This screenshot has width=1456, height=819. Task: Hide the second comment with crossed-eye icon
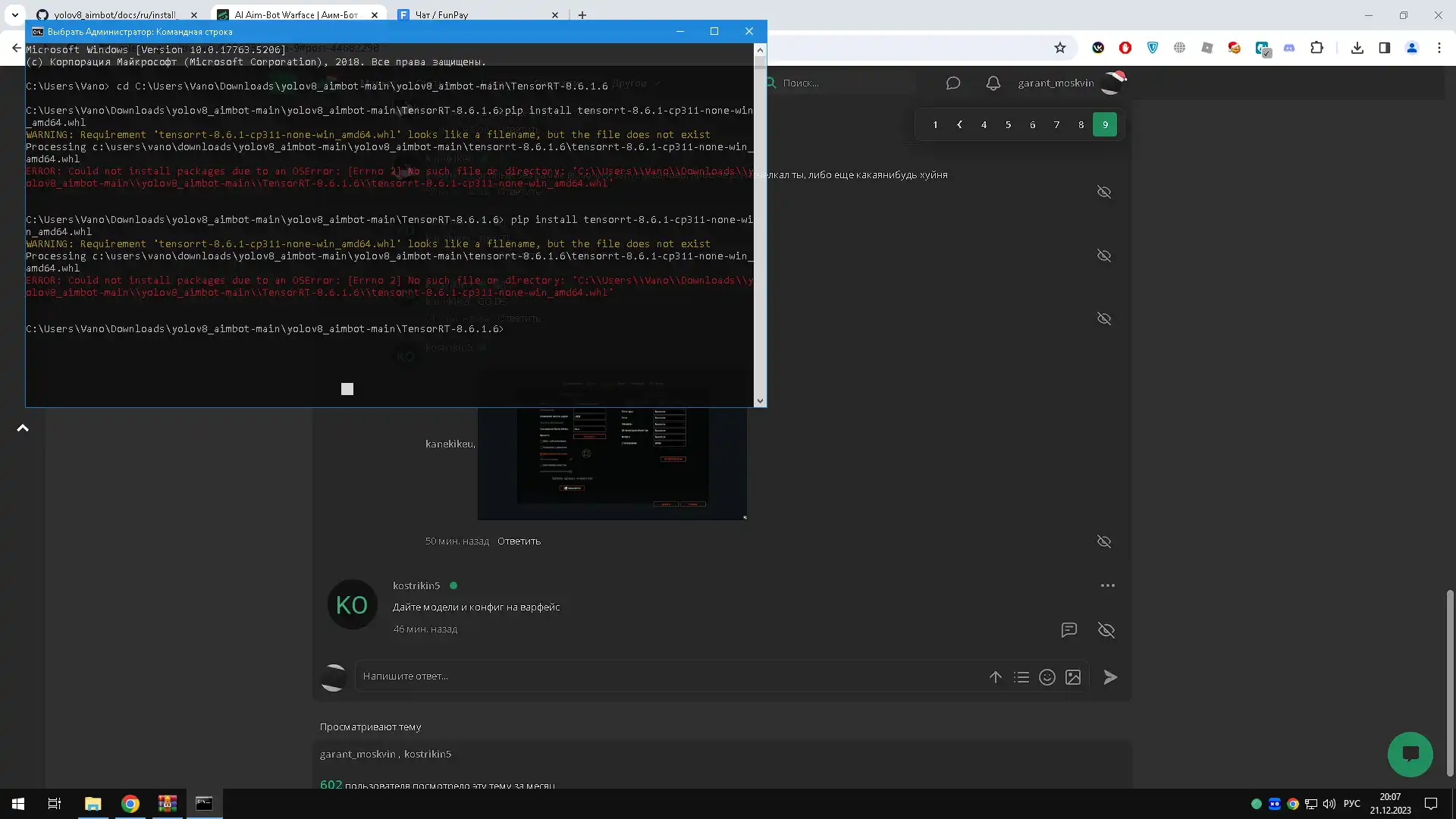[x=1104, y=256]
